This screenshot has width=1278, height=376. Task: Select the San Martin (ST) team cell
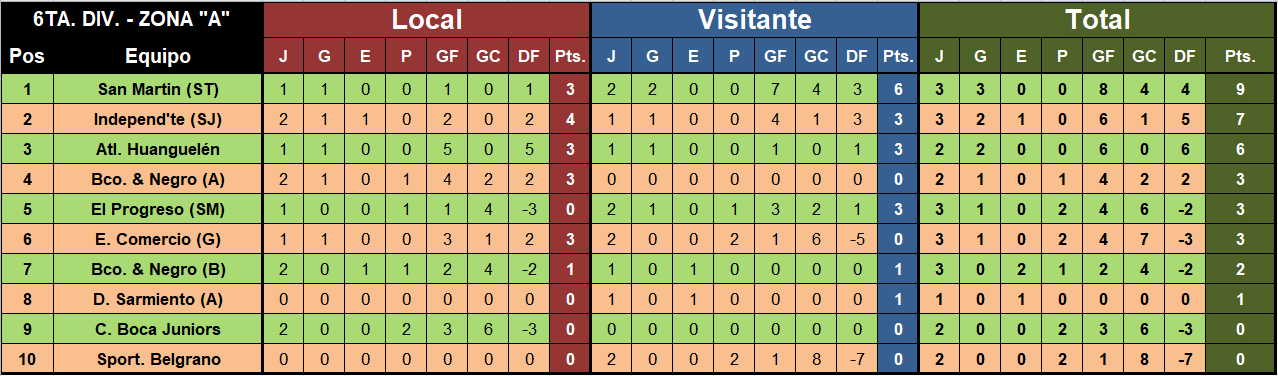[158, 89]
